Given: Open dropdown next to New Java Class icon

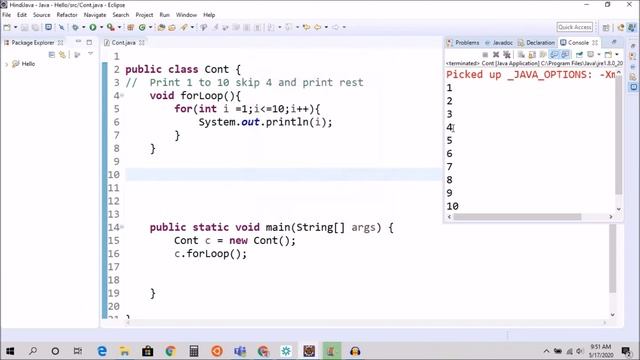Looking at the screenshot, I should [150, 27].
